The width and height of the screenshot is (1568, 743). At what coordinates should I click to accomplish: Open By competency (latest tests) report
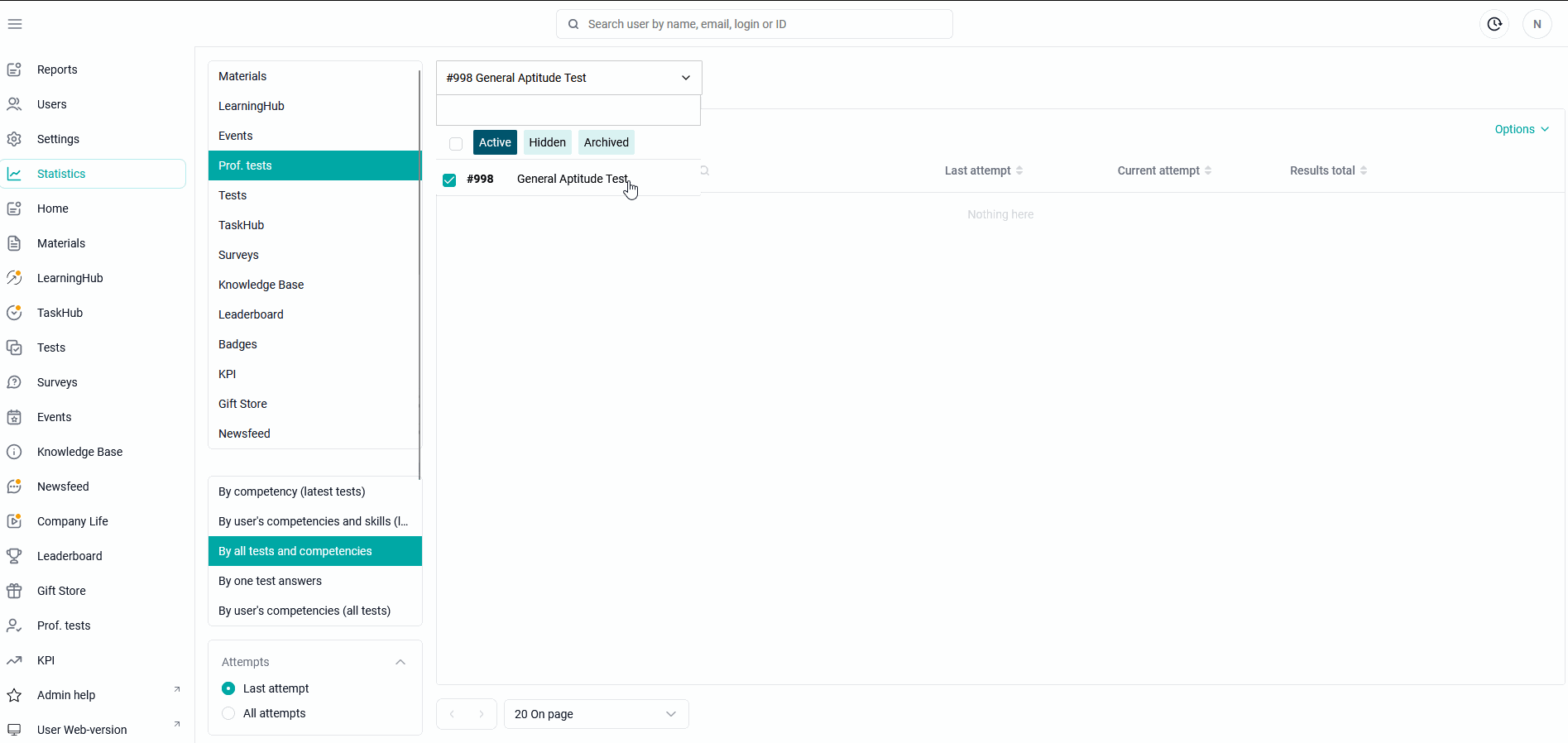point(315,491)
